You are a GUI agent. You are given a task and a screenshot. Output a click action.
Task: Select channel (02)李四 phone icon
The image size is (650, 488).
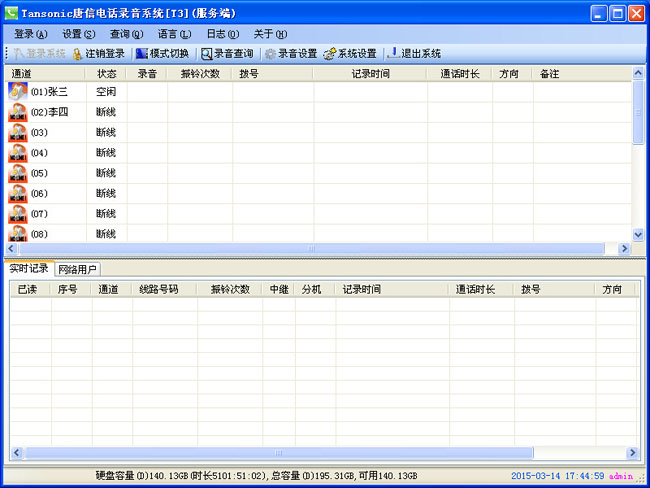pos(18,112)
